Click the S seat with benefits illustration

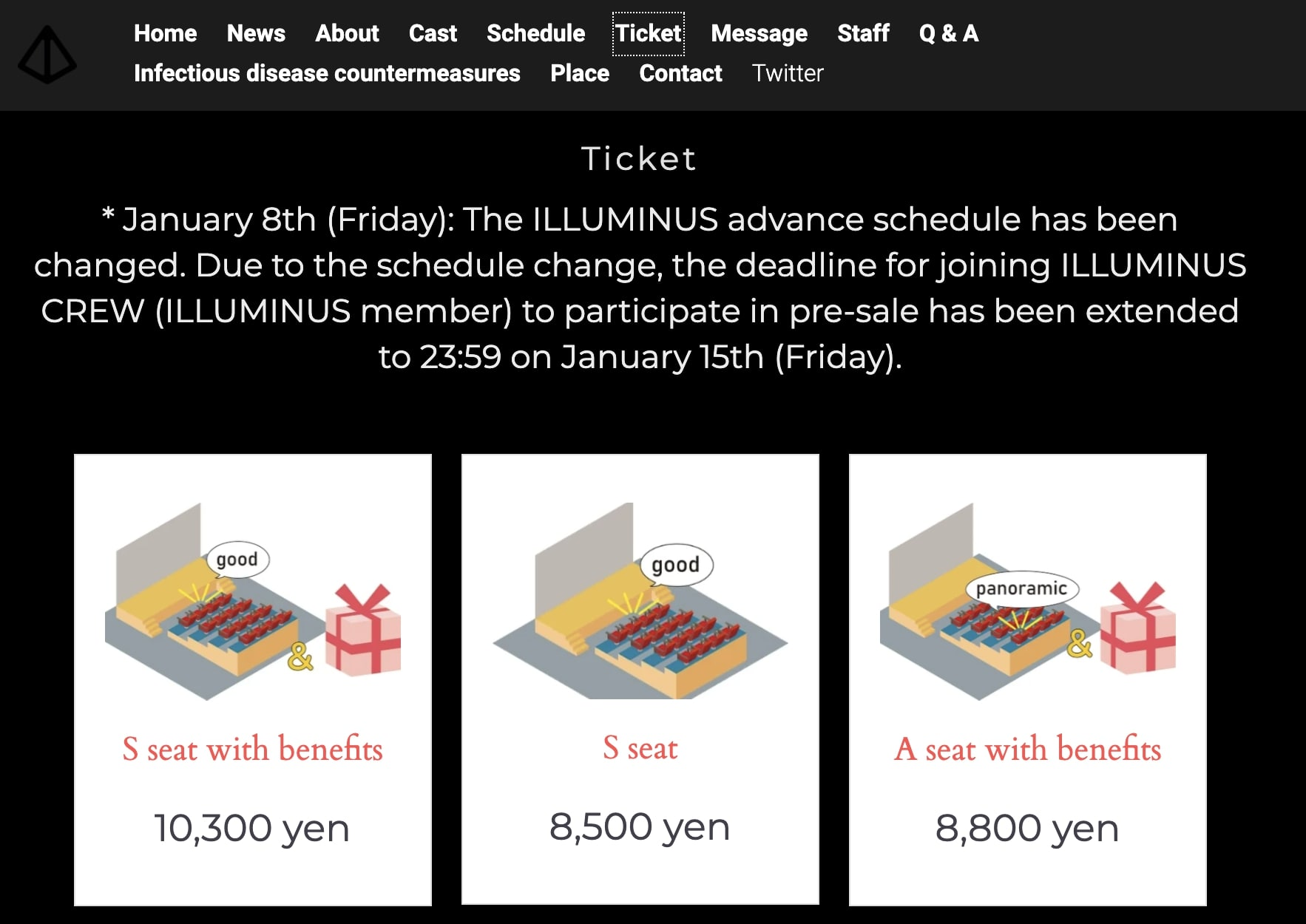pos(253,601)
